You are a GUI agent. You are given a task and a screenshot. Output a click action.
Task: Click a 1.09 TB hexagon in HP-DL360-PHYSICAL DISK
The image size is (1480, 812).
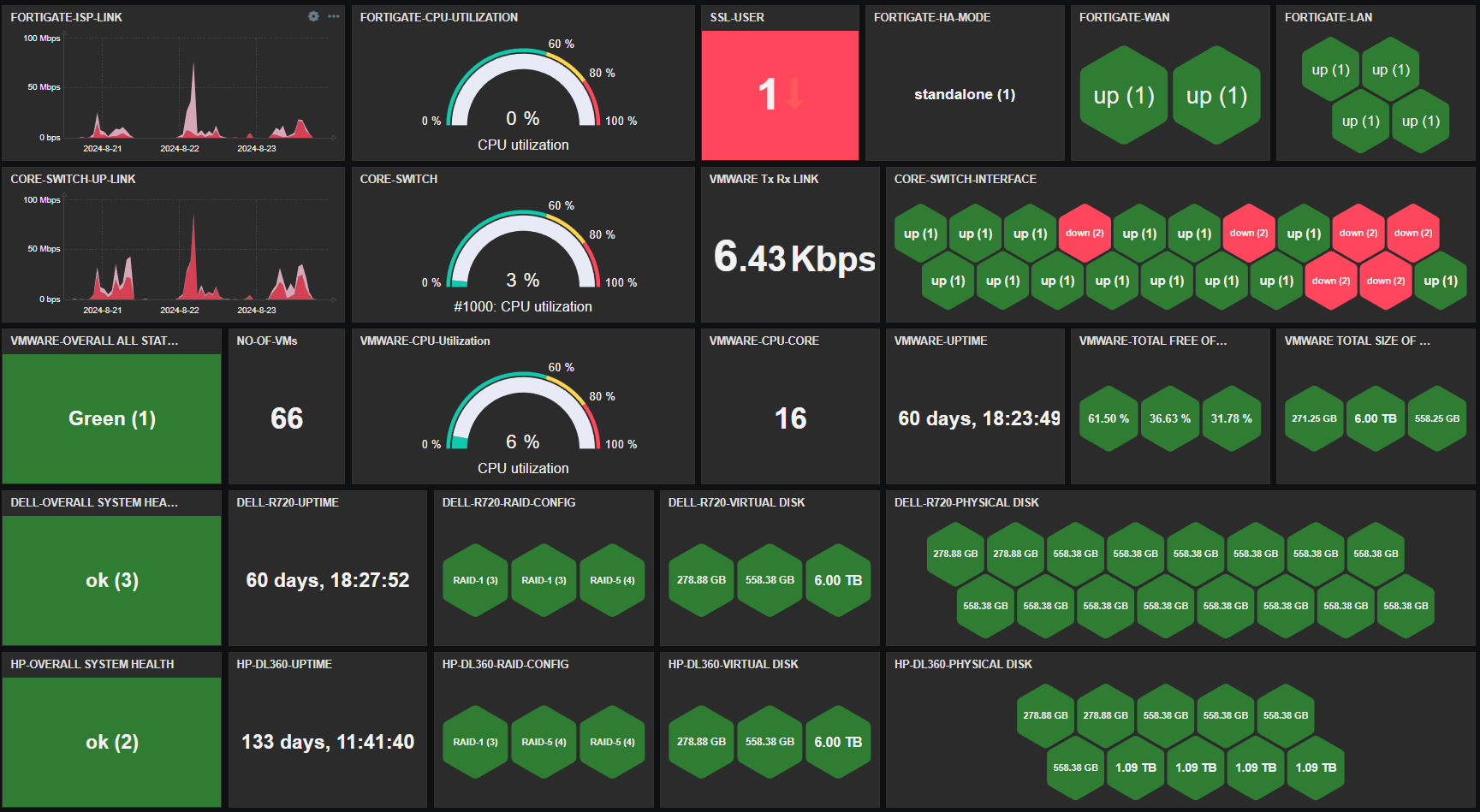[x=1135, y=768]
